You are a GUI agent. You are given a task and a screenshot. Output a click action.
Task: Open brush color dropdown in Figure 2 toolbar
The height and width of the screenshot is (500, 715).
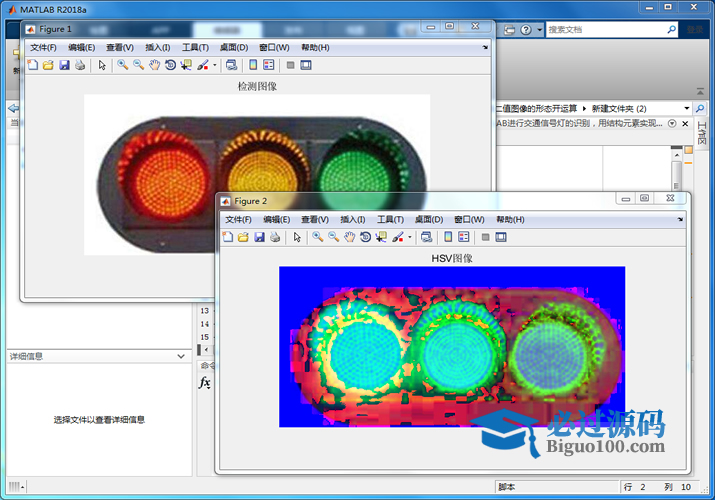409,237
